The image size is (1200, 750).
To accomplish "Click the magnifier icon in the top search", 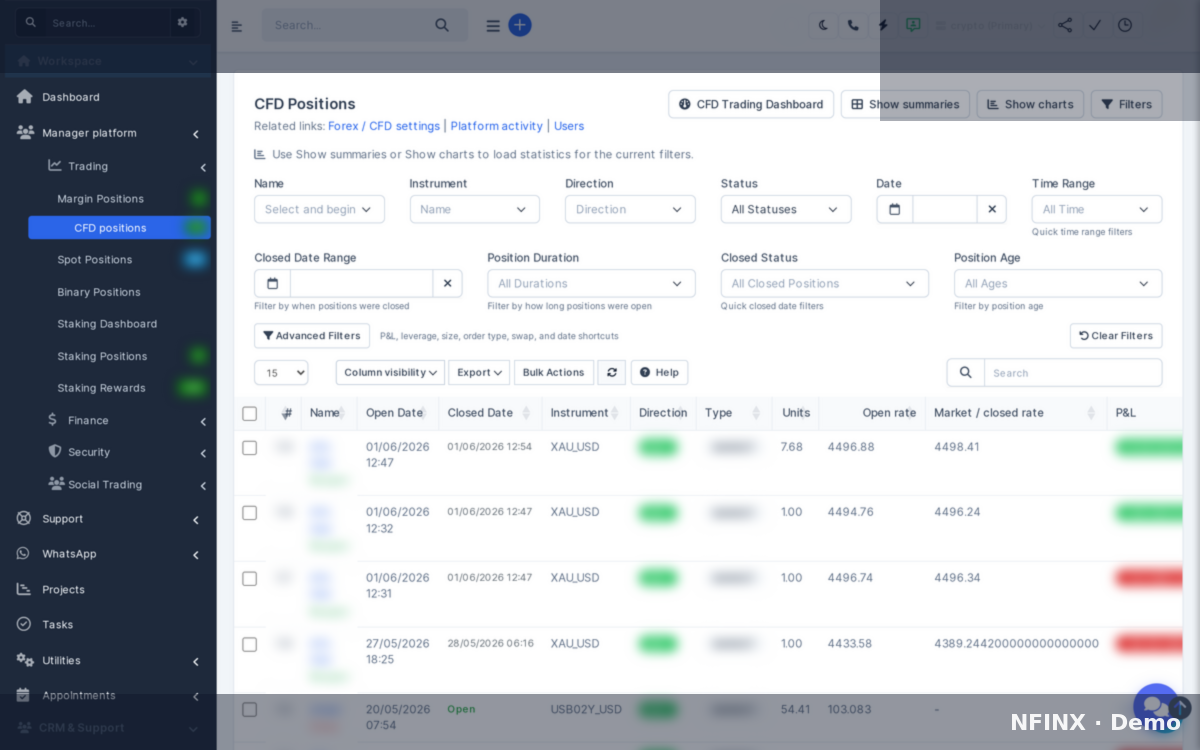I will [x=442, y=25].
